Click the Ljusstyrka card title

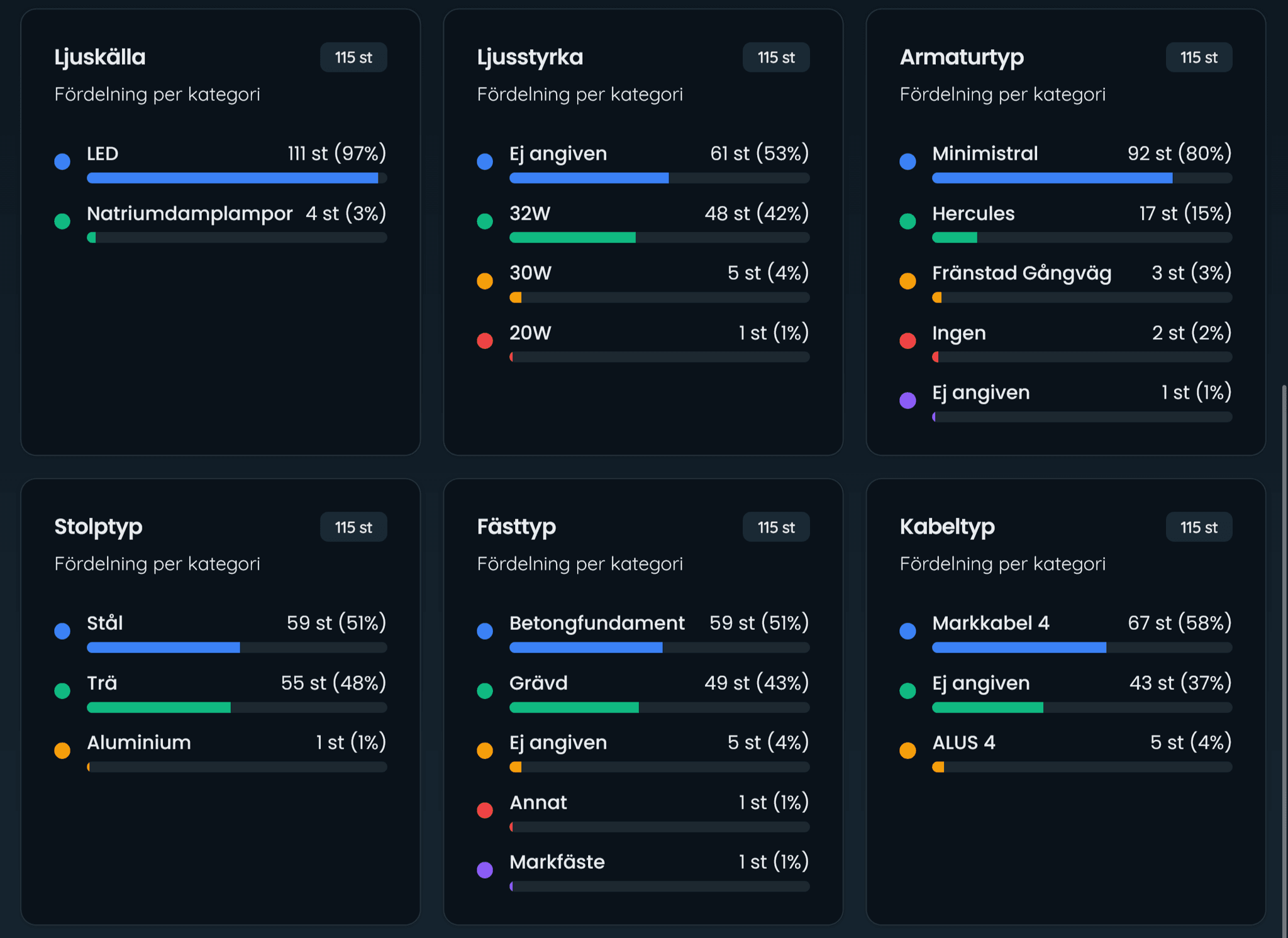[x=530, y=57]
